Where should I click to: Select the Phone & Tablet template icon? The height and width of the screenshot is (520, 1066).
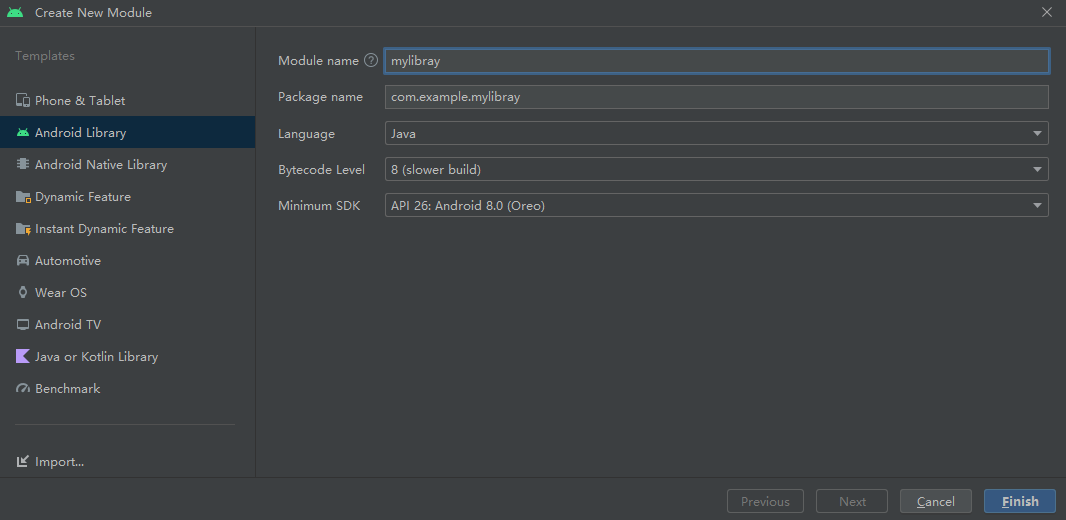coord(23,101)
